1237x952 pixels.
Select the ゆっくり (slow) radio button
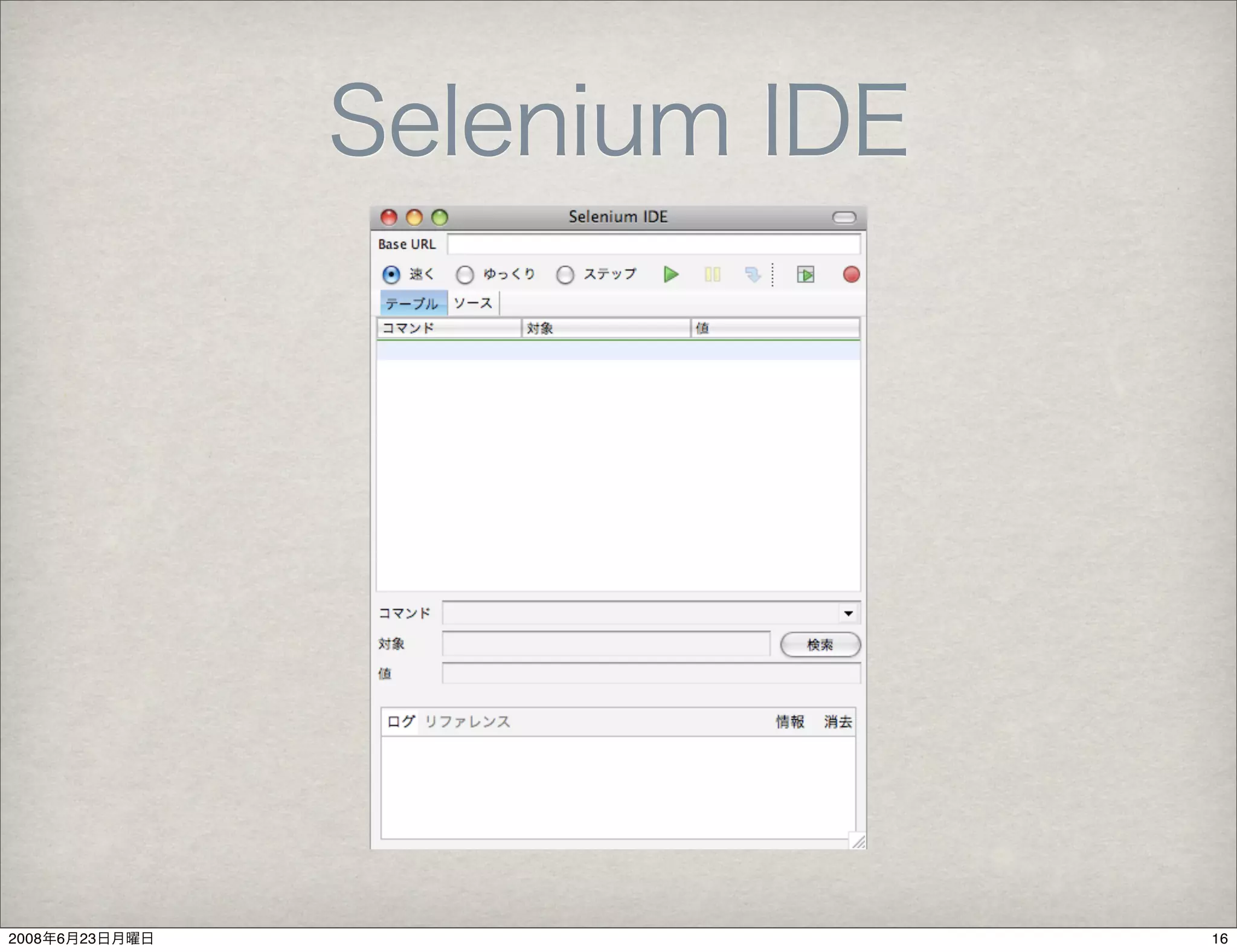click(464, 275)
